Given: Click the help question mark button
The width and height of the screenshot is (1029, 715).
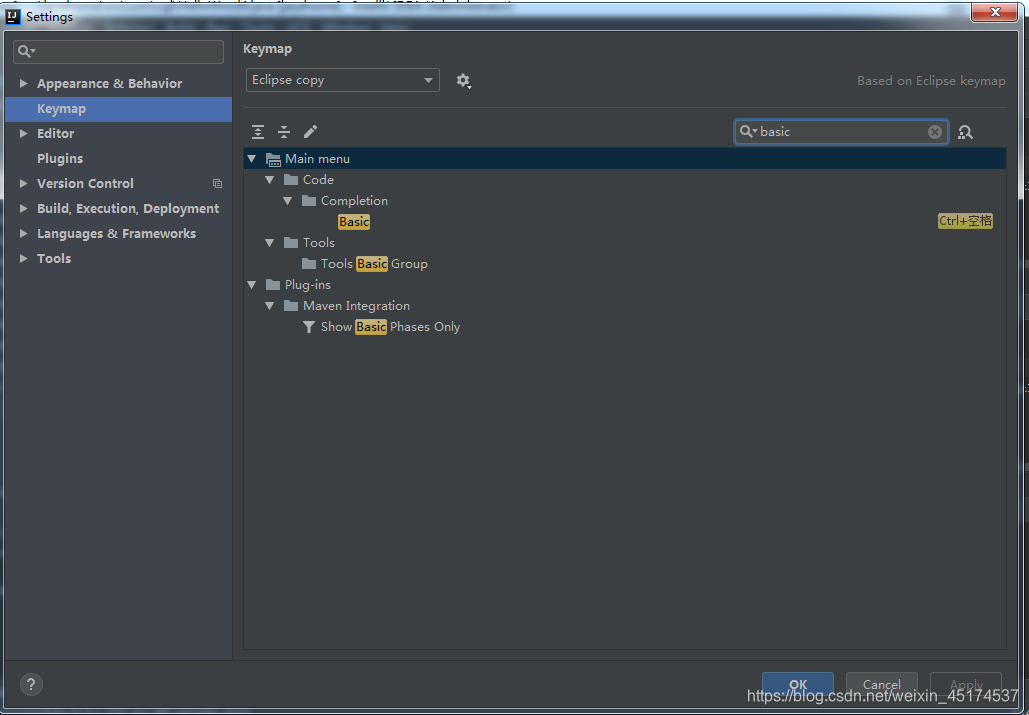Looking at the screenshot, I should point(32,684).
